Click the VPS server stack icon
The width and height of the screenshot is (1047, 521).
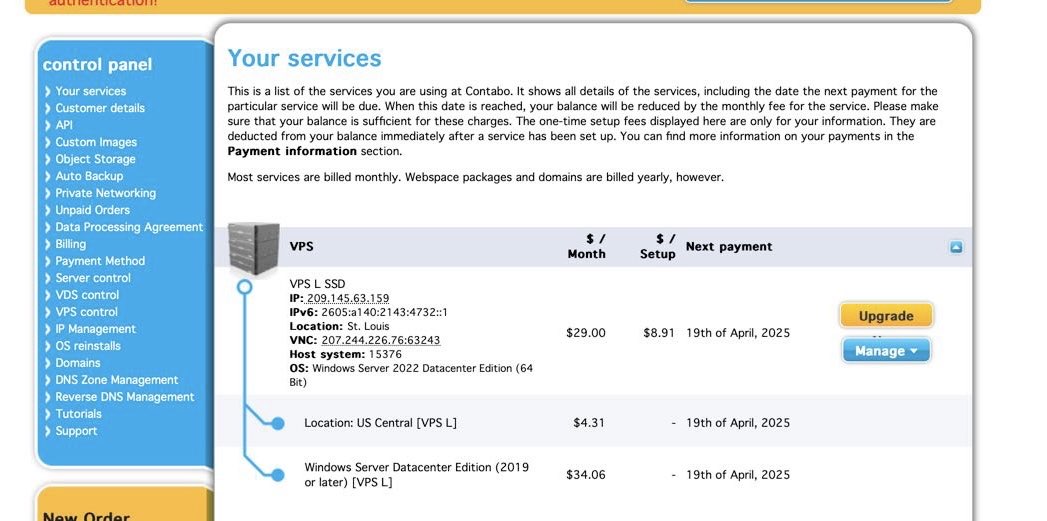click(x=253, y=248)
